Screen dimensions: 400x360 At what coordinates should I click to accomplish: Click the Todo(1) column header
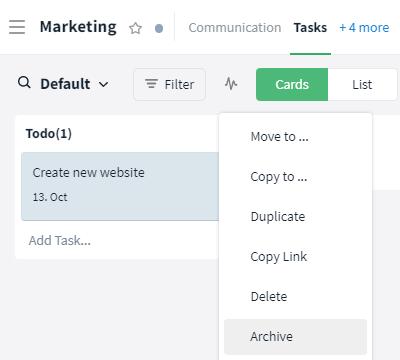click(x=49, y=134)
